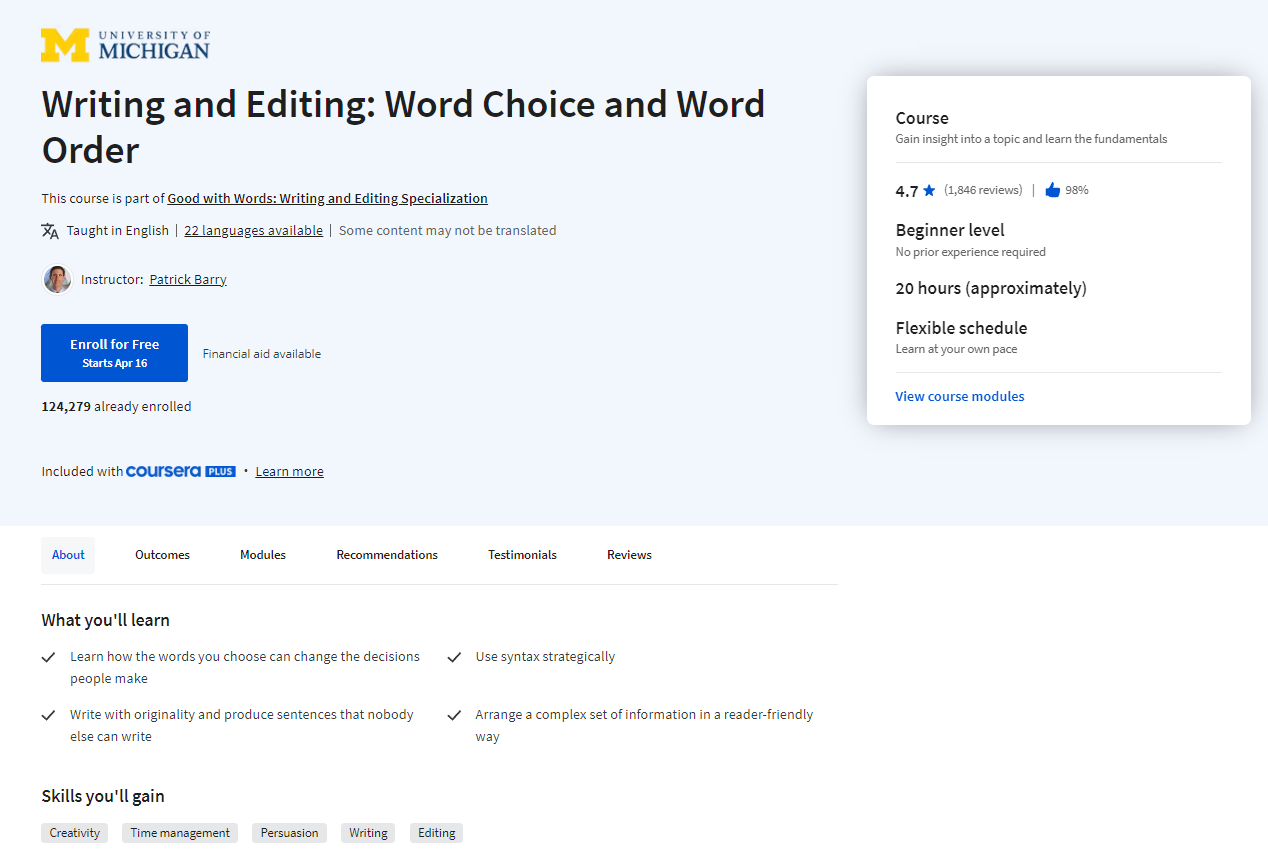Click checkmark beside 'Arrange a complex set'
Screen dimensions: 1268x855
pyautogui.click(x=454, y=715)
